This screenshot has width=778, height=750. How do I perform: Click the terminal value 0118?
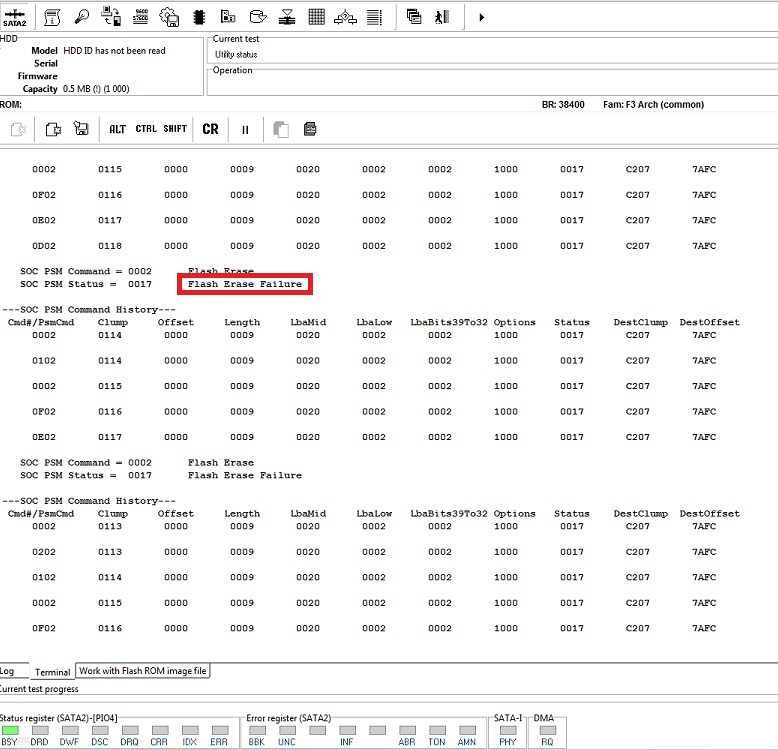110,246
